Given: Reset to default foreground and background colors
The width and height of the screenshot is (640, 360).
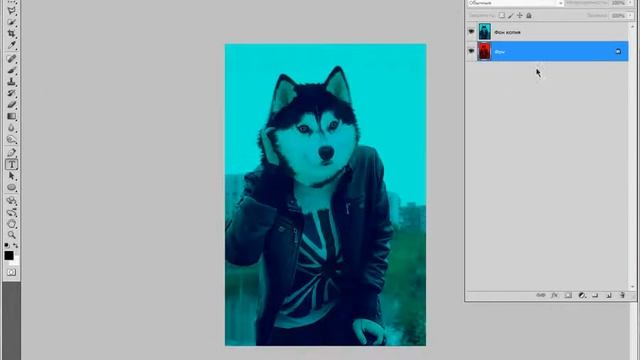Looking at the screenshot, I should [7, 245].
